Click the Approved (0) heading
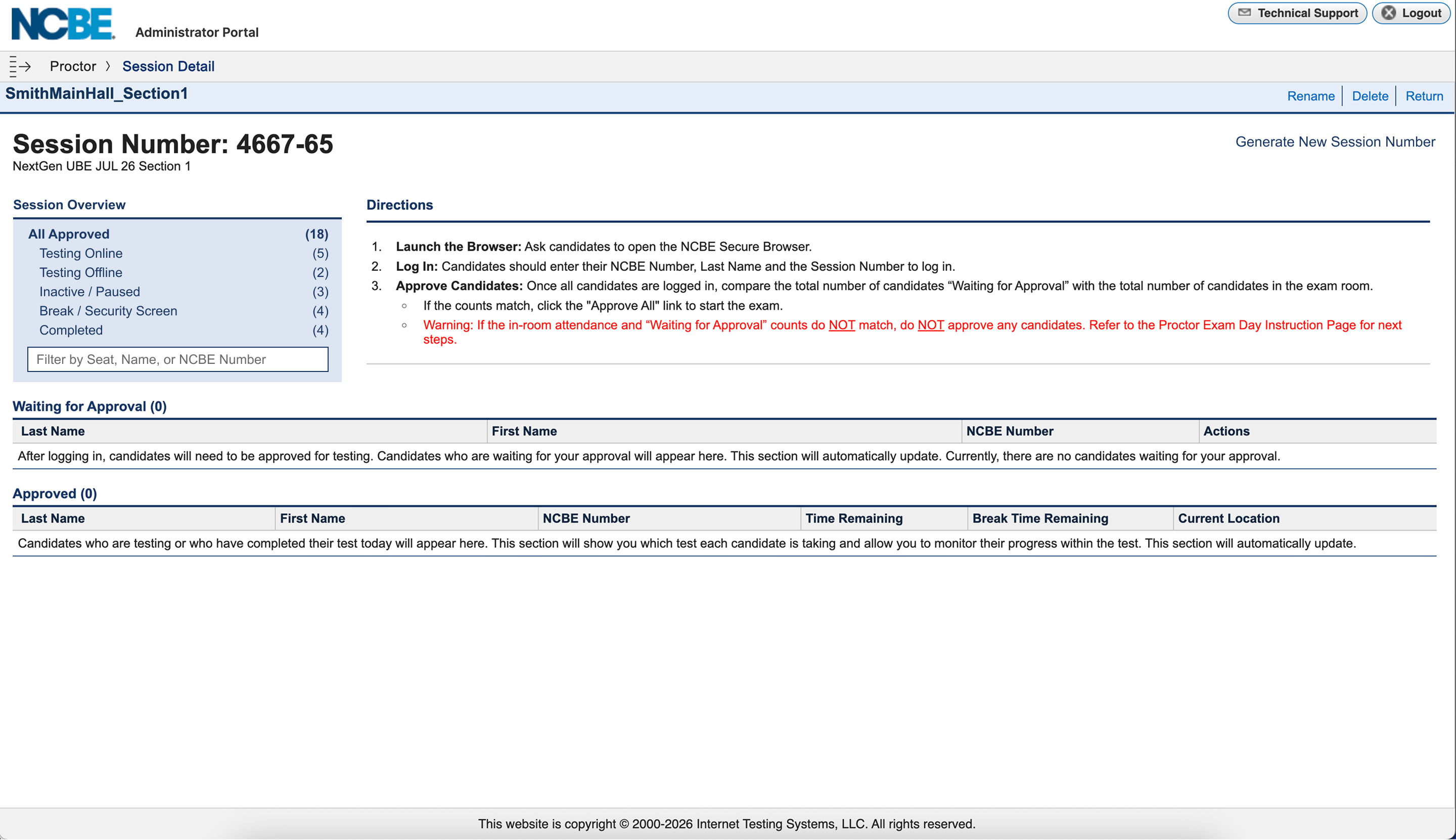This screenshot has width=1456, height=840. click(x=55, y=493)
